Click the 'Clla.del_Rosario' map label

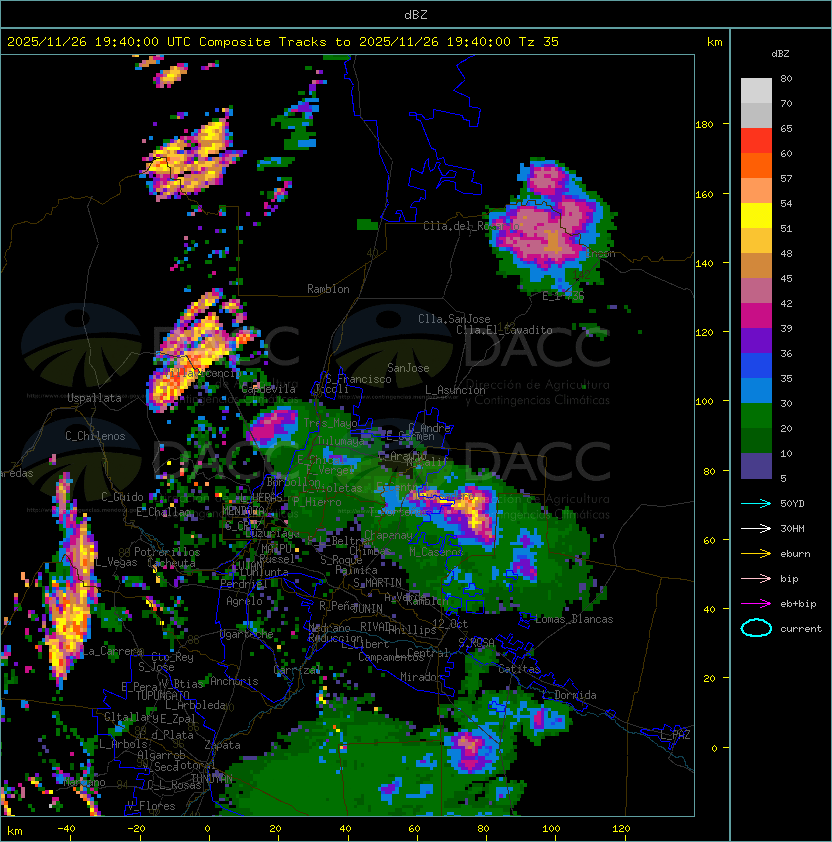point(471,226)
